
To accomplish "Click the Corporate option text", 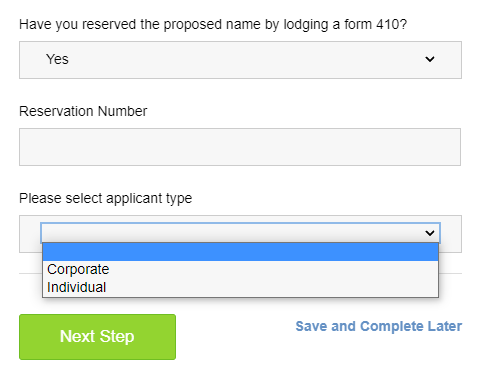I will [78, 269].
